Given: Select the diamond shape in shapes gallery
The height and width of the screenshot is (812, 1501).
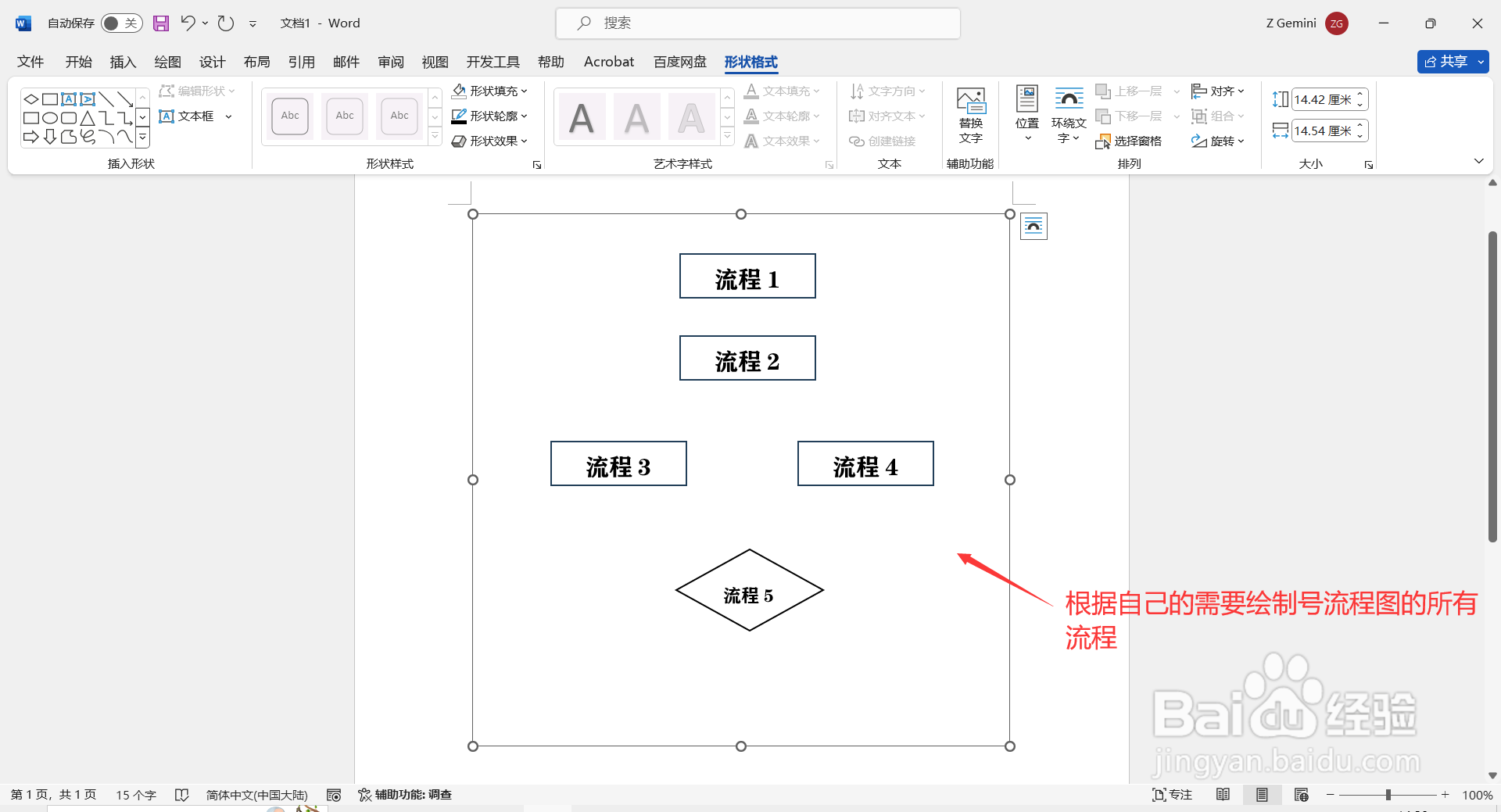Looking at the screenshot, I should point(30,99).
